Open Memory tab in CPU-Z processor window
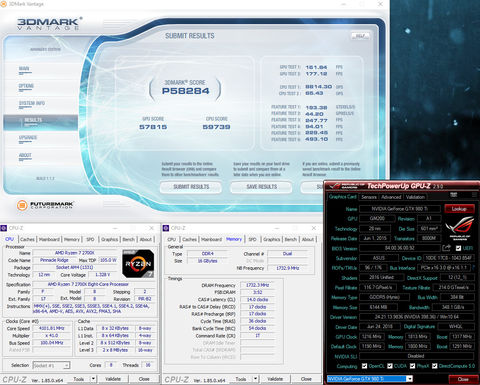The image size is (480, 385). [x=72, y=239]
